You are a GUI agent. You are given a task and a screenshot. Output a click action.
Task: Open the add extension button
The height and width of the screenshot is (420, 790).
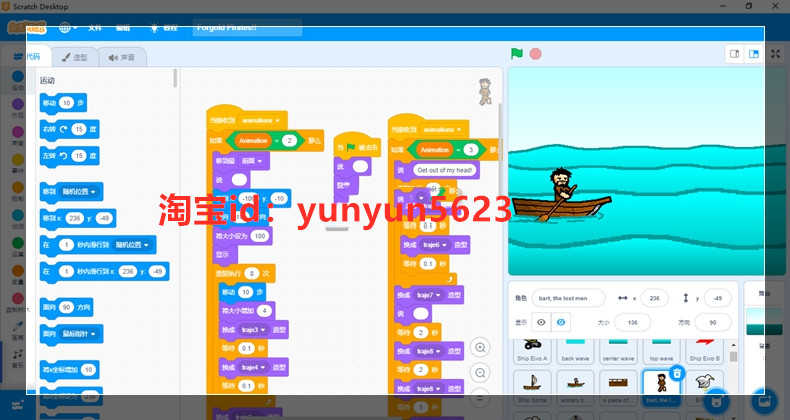coord(17,404)
